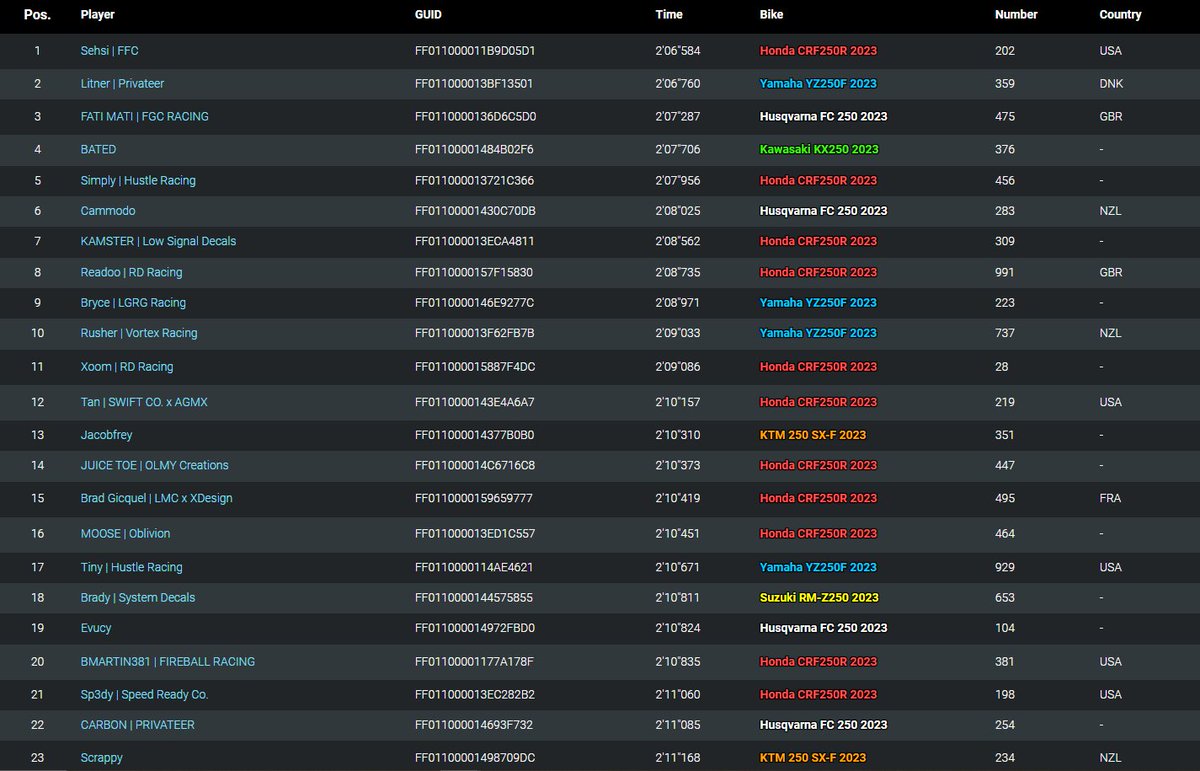Click the Country column header

pyautogui.click(x=1120, y=15)
